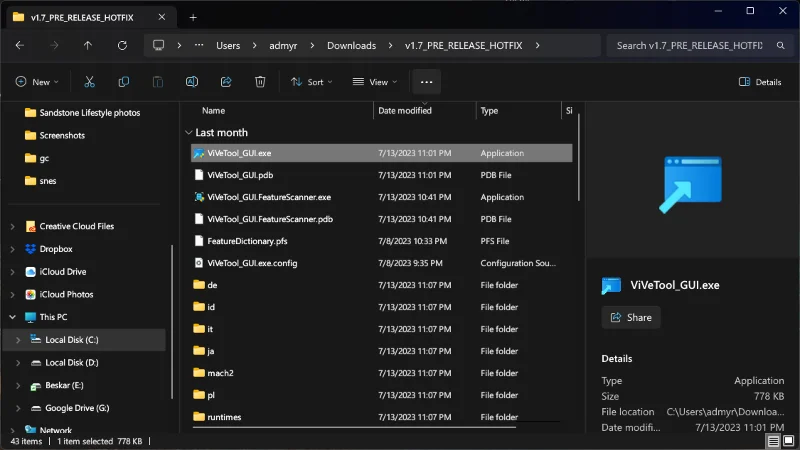Expand the Dropbox tree node
This screenshot has height=450, width=800.
13,249
